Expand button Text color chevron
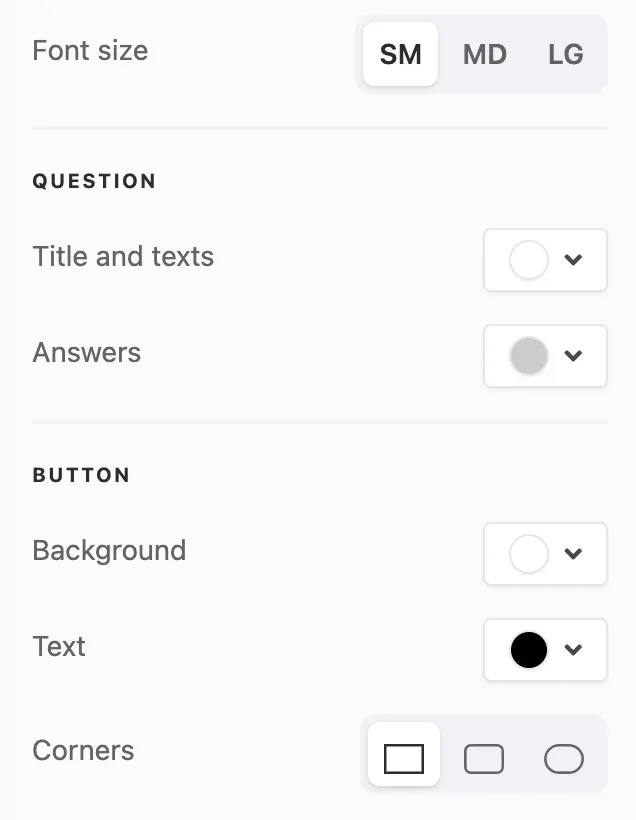 coord(573,650)
